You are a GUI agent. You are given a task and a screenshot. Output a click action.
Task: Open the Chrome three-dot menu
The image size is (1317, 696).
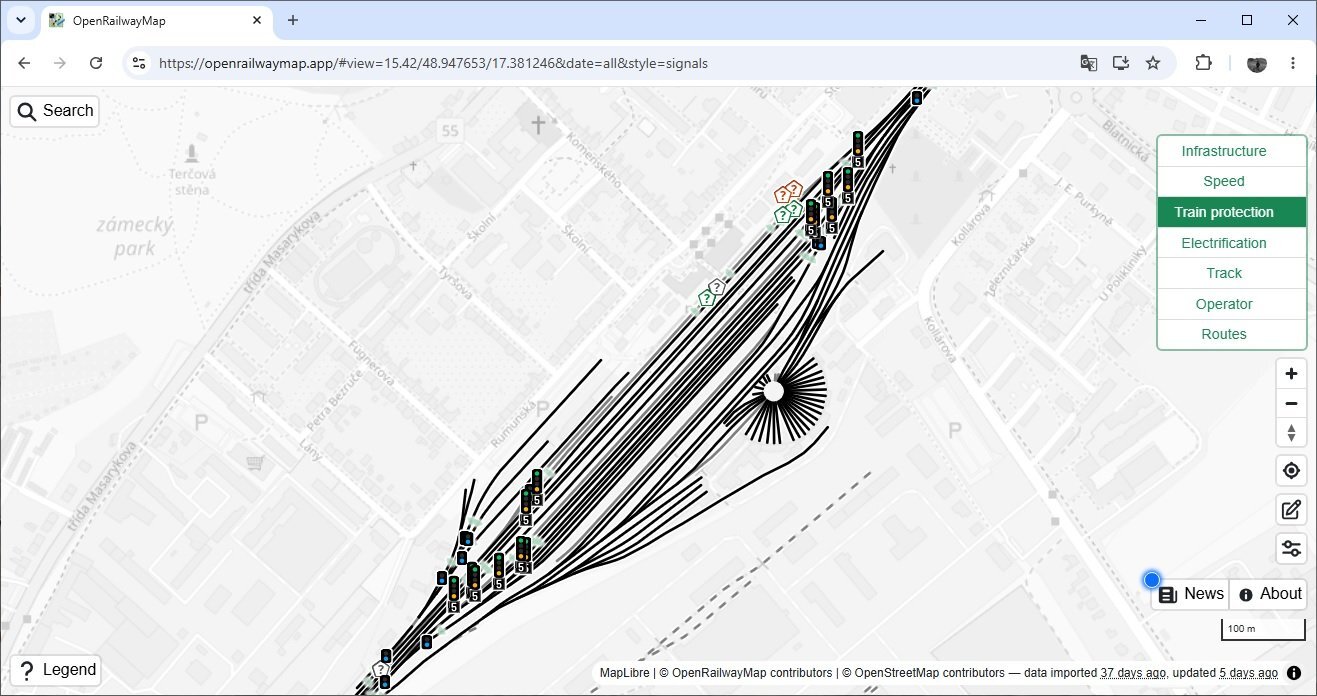coord(1295,63)
